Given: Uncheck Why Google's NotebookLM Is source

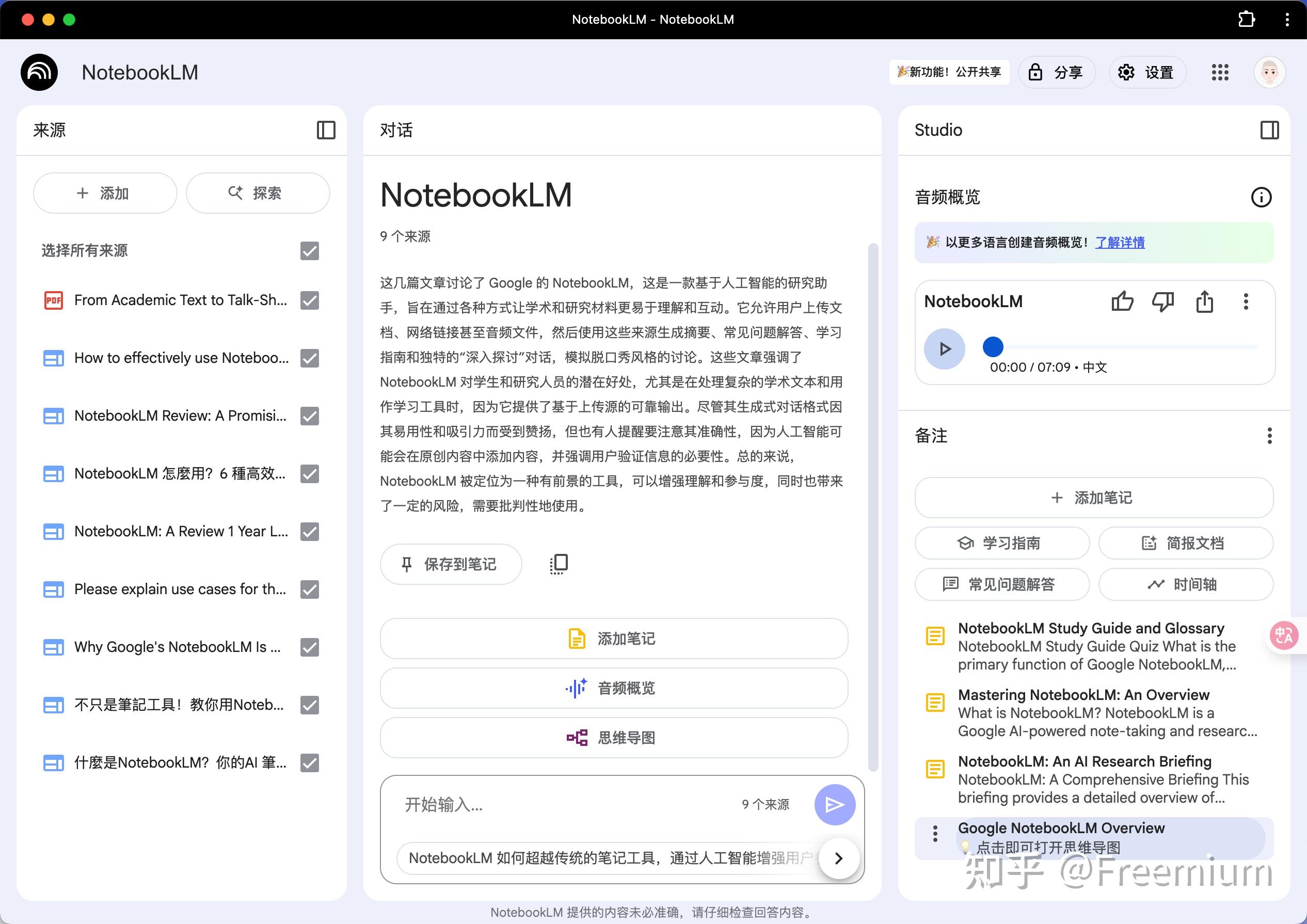Looking at the screenshot, I should click(310, 647).
